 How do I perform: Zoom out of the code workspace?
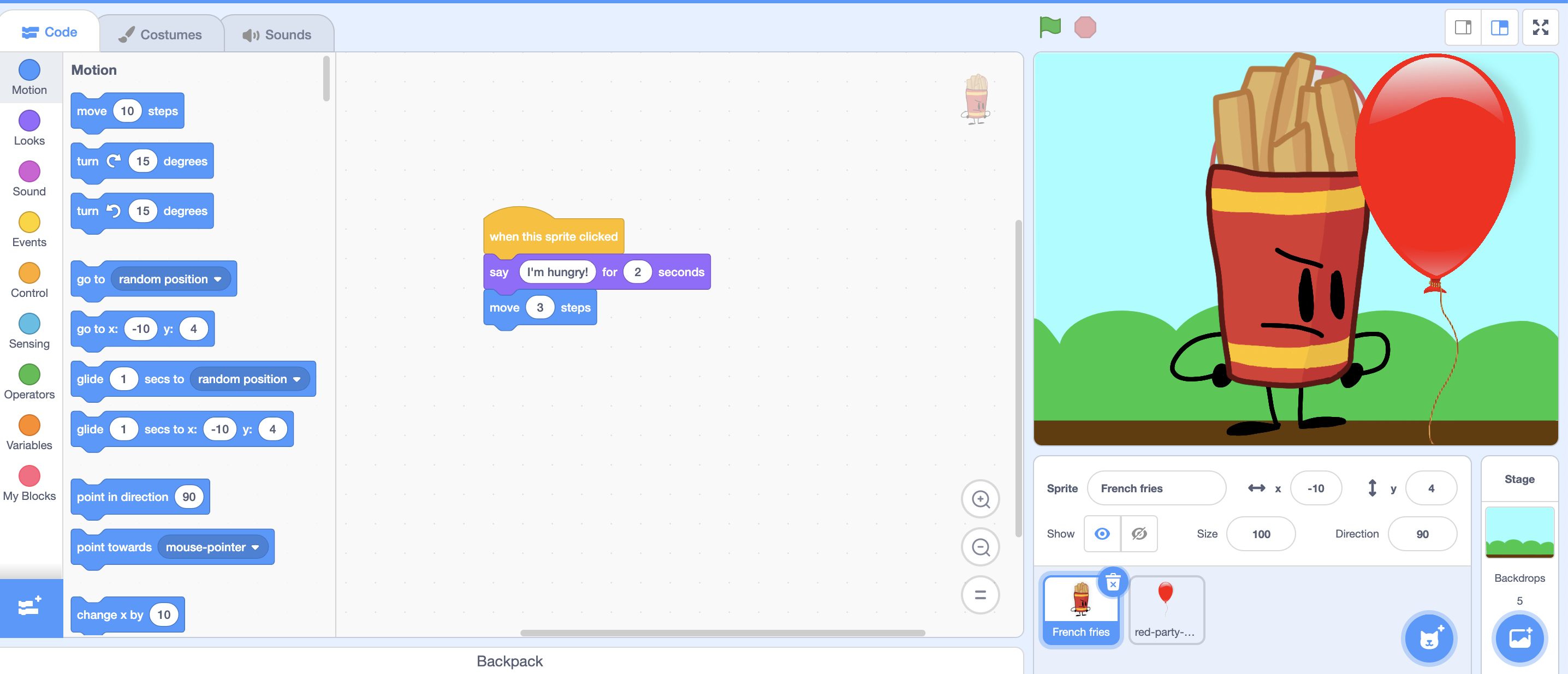coord(980,547)
